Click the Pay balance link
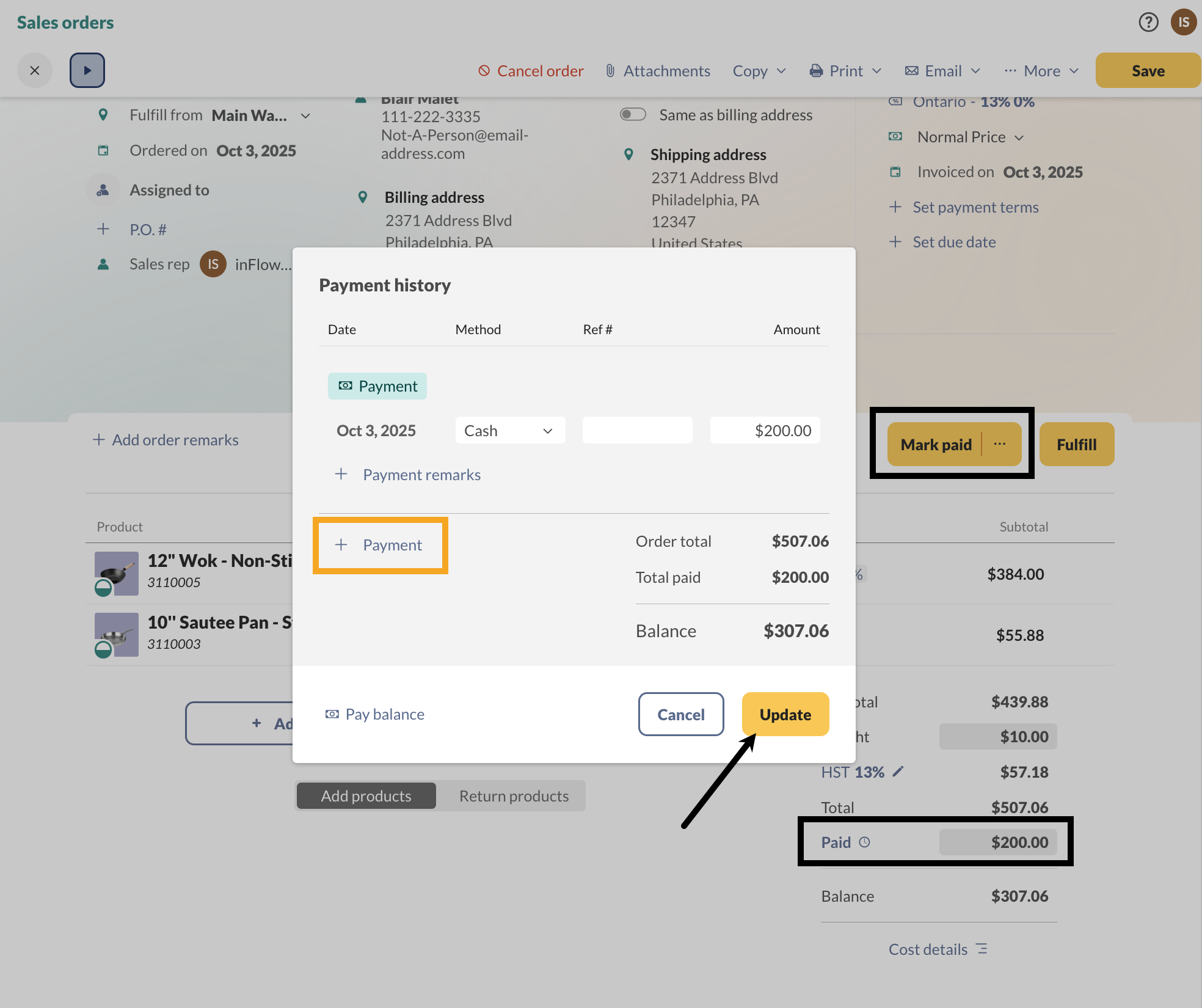The height and width of the screenshot is (1008, 1202). click(374, 714)
